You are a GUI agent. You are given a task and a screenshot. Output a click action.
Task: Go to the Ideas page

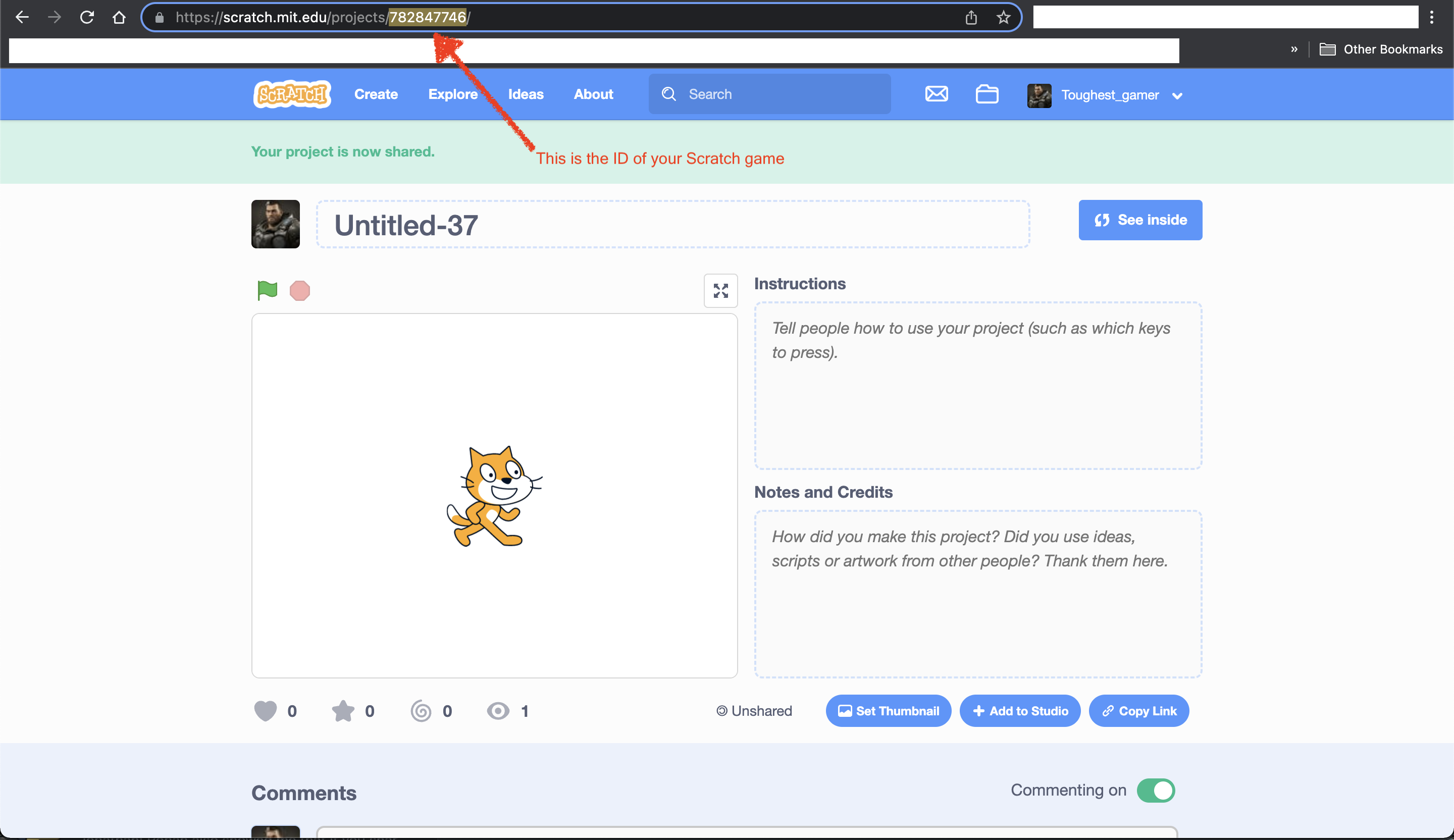pyautogui.click(x=525, y=94)
